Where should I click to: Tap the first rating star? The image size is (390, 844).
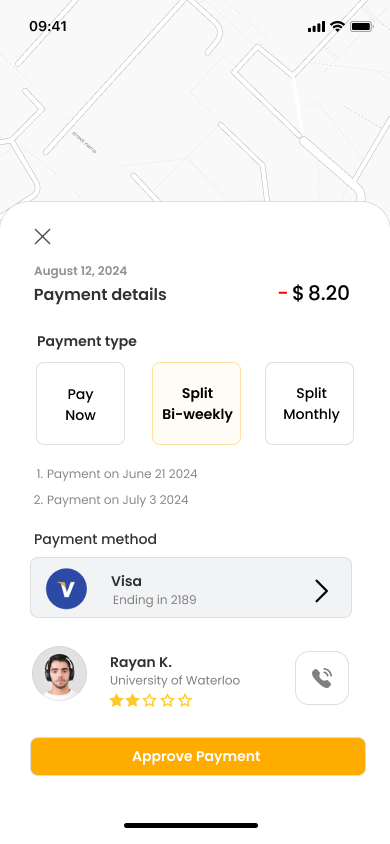coord(116,700)
